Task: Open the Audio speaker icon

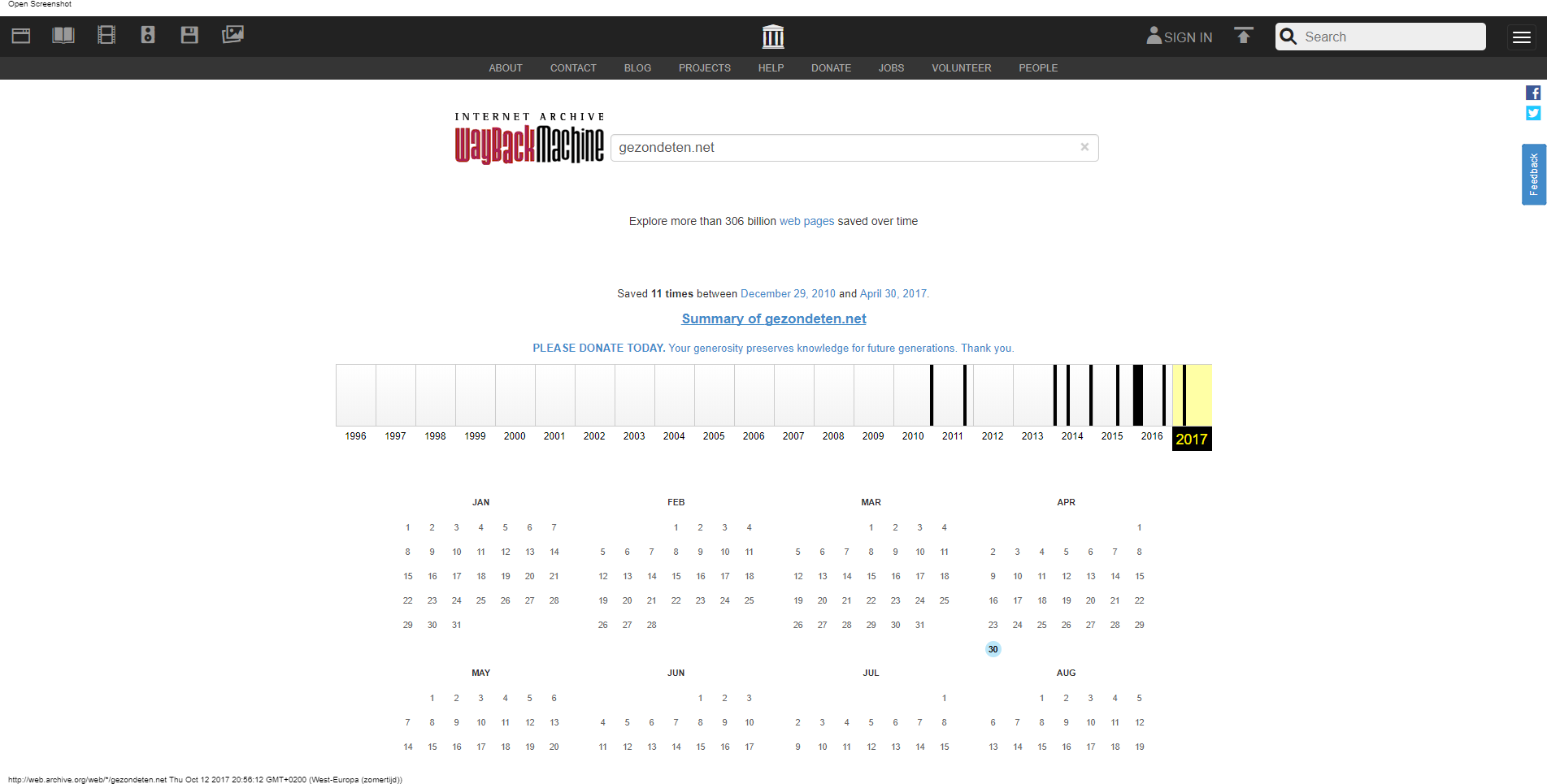Action: [148, 35]
